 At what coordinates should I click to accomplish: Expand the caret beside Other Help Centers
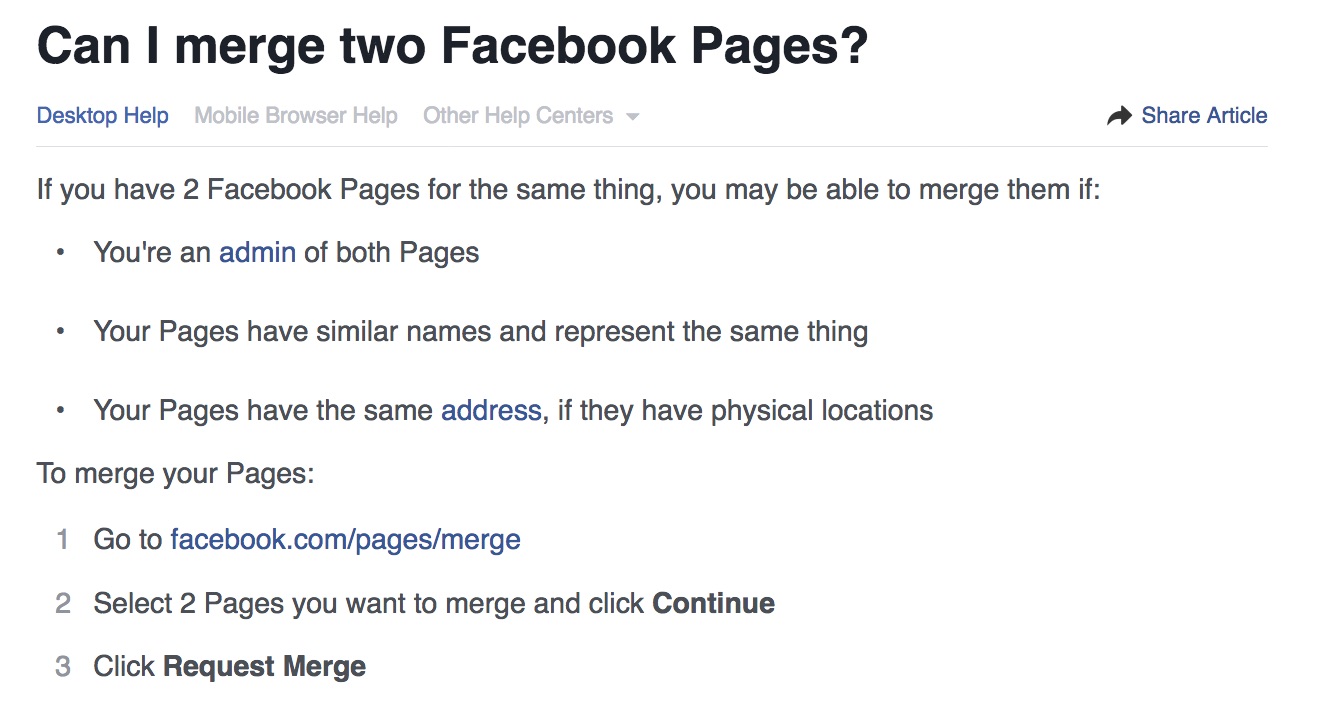coord(632,117)
